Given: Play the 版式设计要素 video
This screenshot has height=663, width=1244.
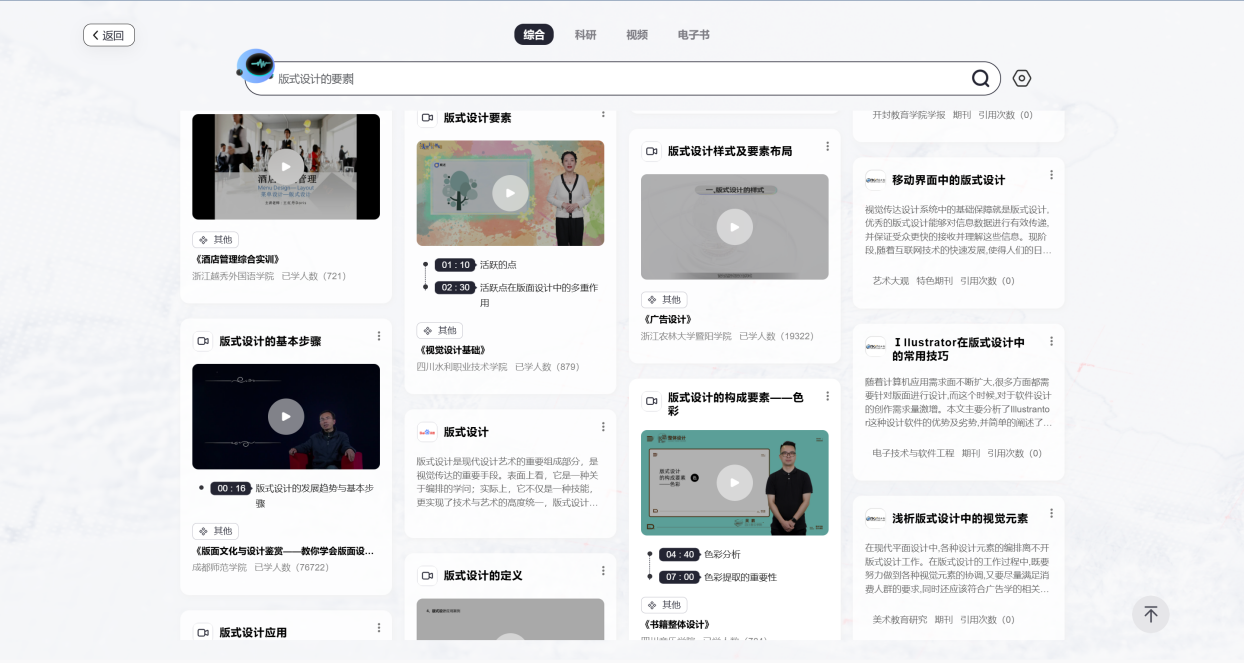Looking at the screenshot, I should click(510, 193).
